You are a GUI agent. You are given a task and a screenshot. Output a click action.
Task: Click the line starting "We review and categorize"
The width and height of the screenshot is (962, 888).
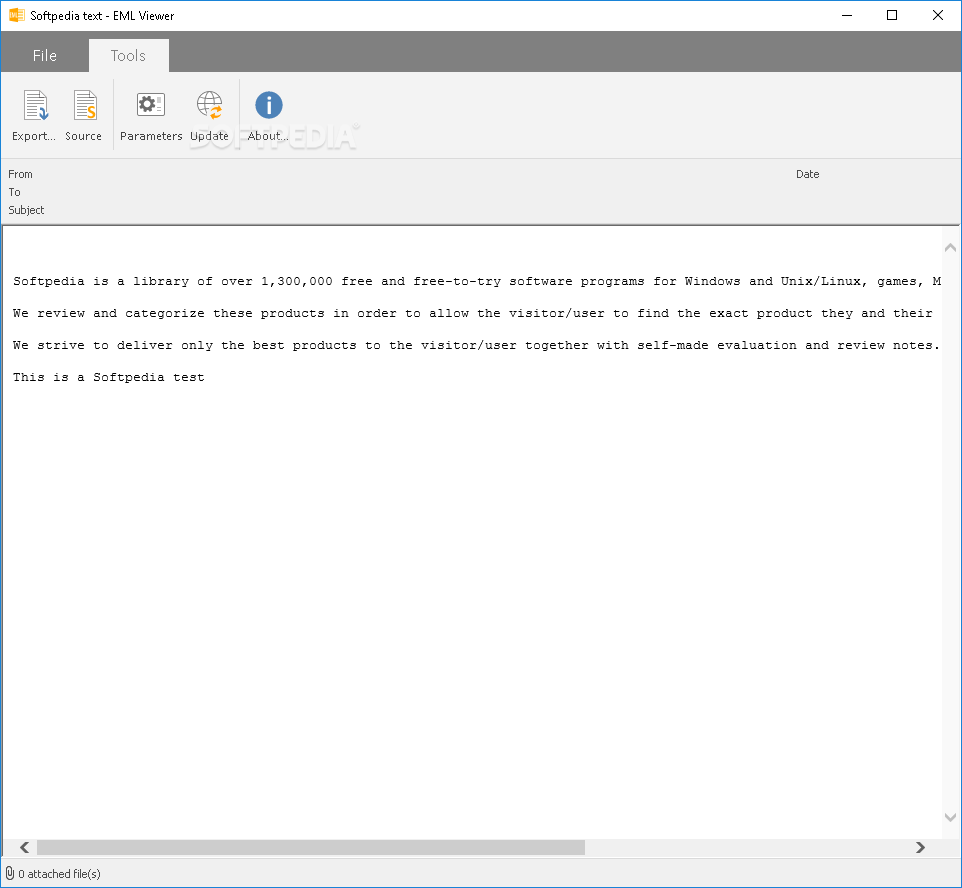[x=472, y=313]
